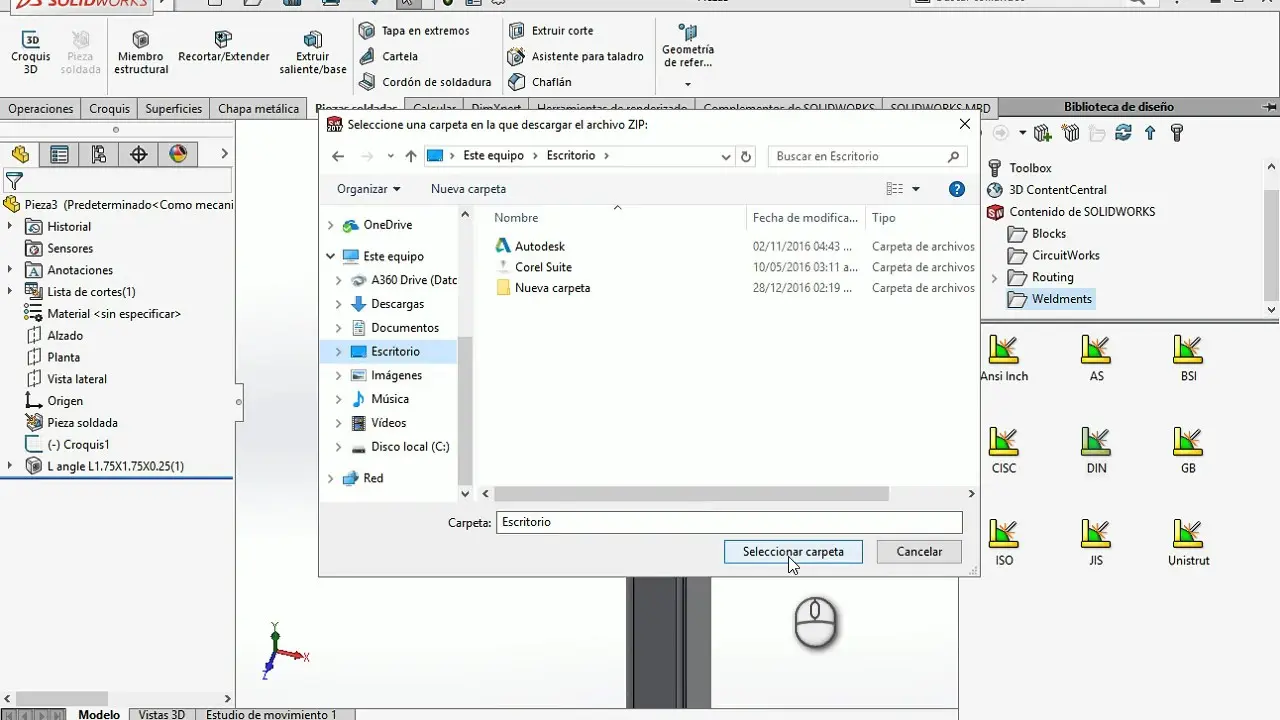Select the Autodesk folder in list
This screenshot has height=720, width=1280.
[539, 246]
